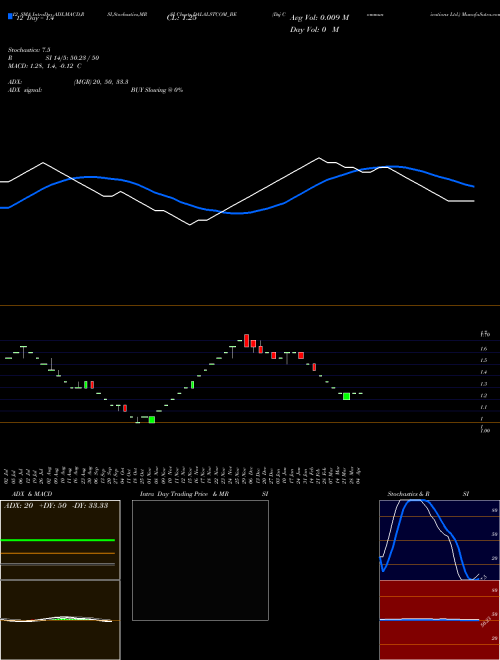Click the 'Intra Day Trading Price & MR' title
500x660 pixels.
pos(184,494)
